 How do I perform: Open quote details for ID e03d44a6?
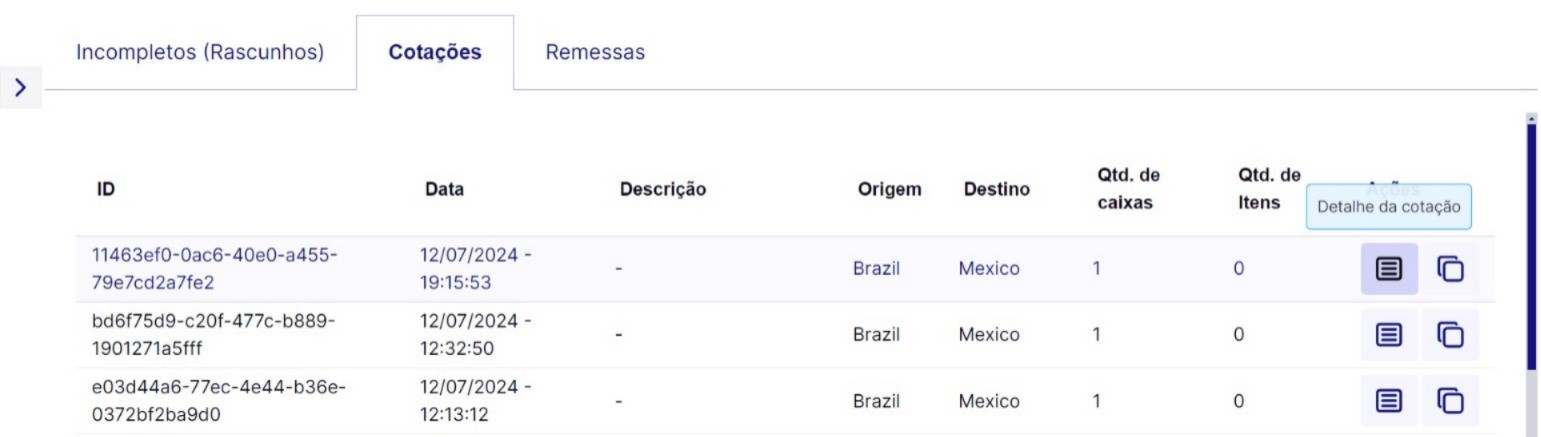pos(1389,401)
